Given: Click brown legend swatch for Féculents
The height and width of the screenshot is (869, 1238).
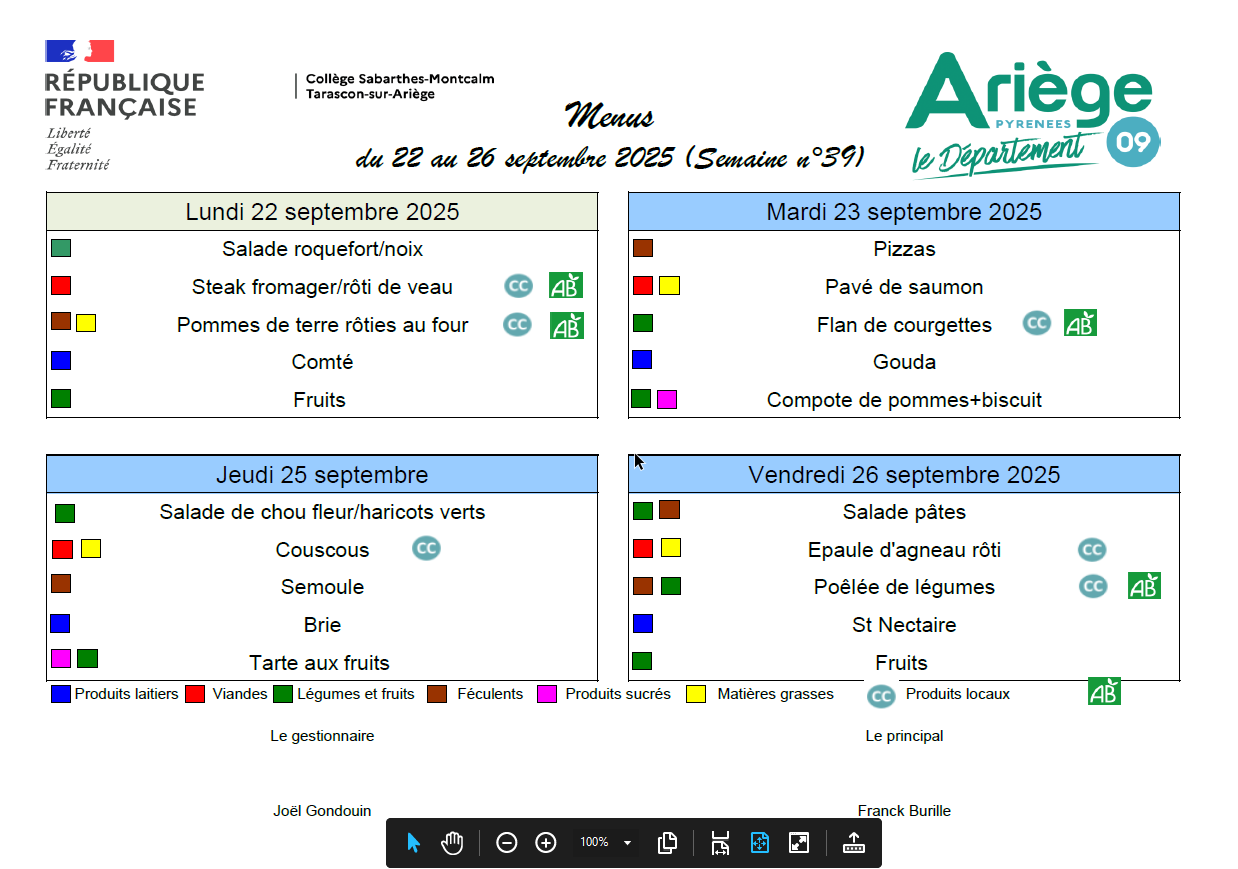Looking at the screenshot, I should tap(436, 694).
